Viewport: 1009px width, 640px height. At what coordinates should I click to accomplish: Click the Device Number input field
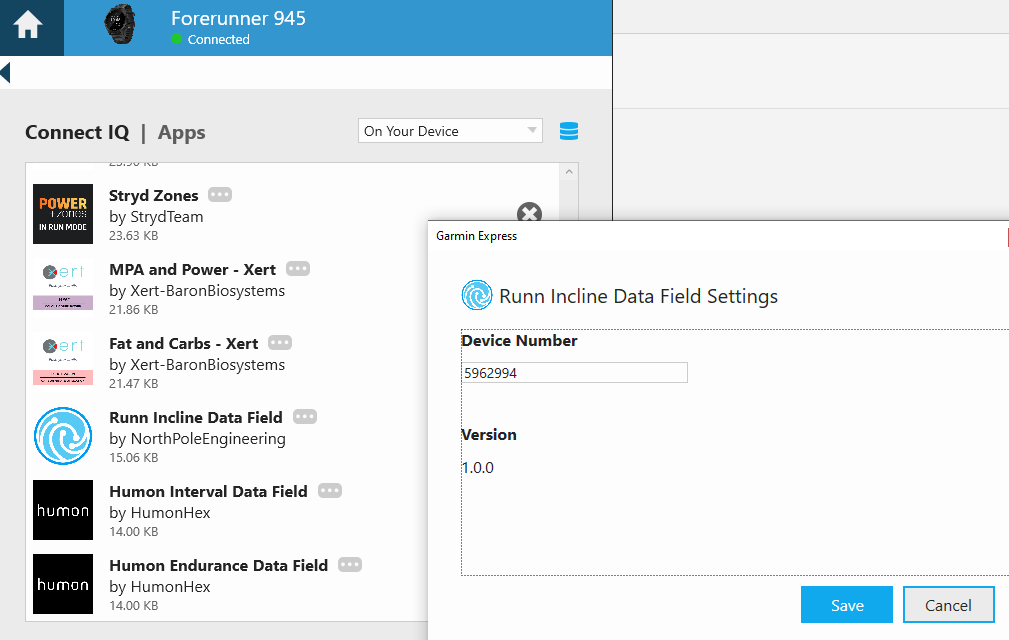coord(574,373)
